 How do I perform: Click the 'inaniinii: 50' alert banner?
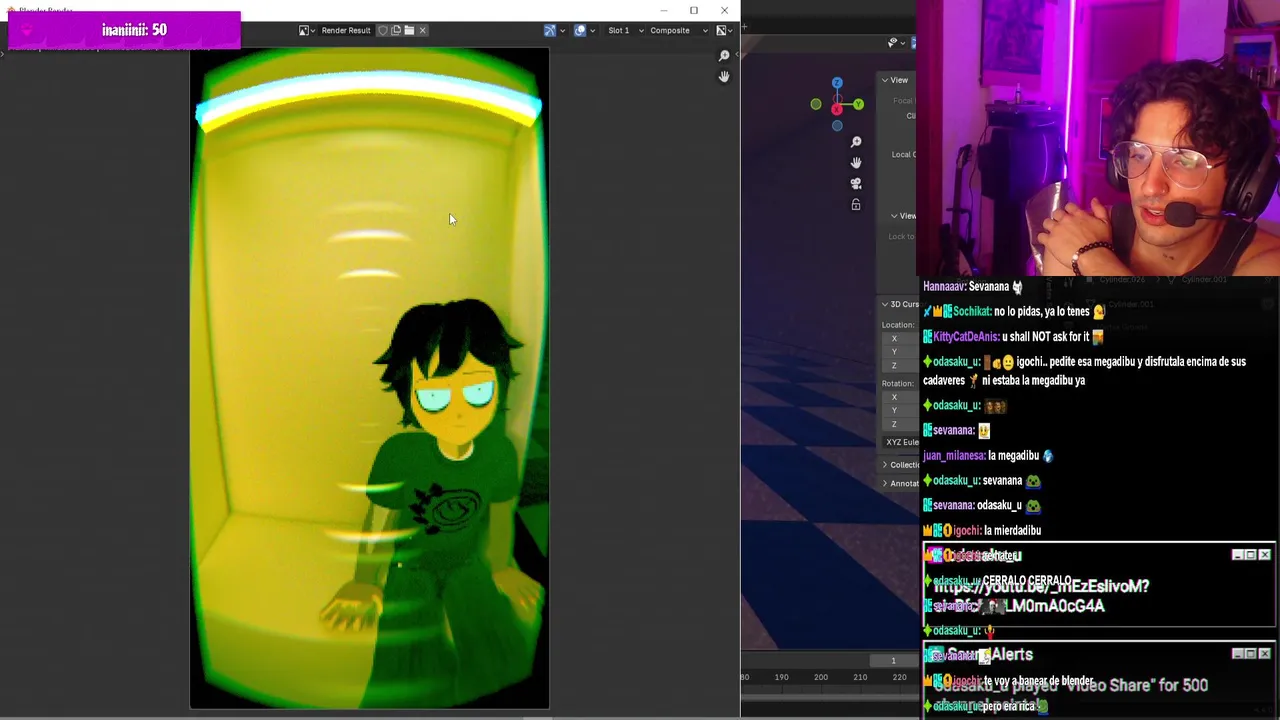coord(124,30)
